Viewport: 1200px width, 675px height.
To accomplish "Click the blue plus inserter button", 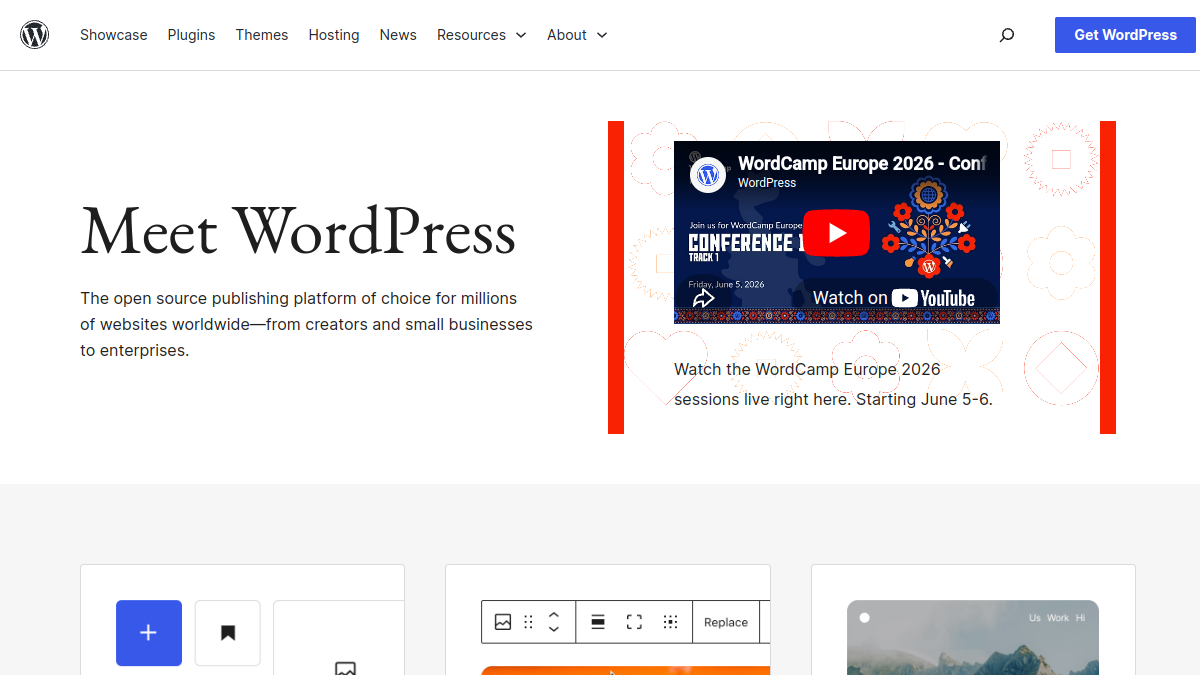I will pos(149,633).
